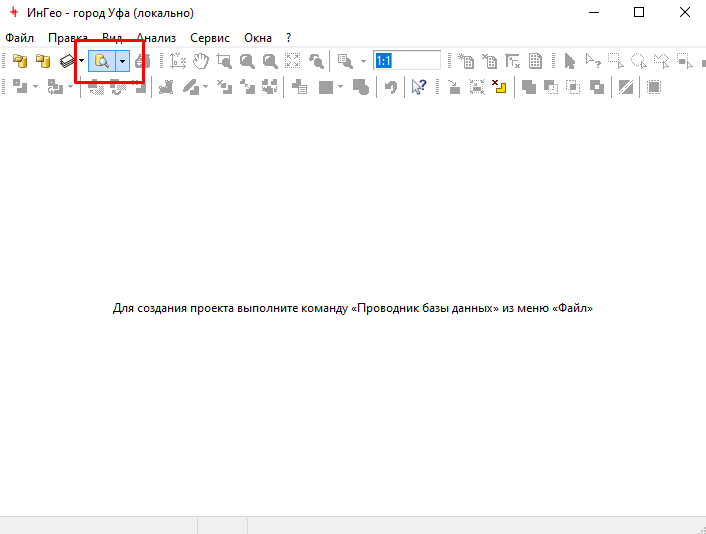Screen dimensions: 706x534
Task: Select the circular selection tool
Action: pos(638,61)
